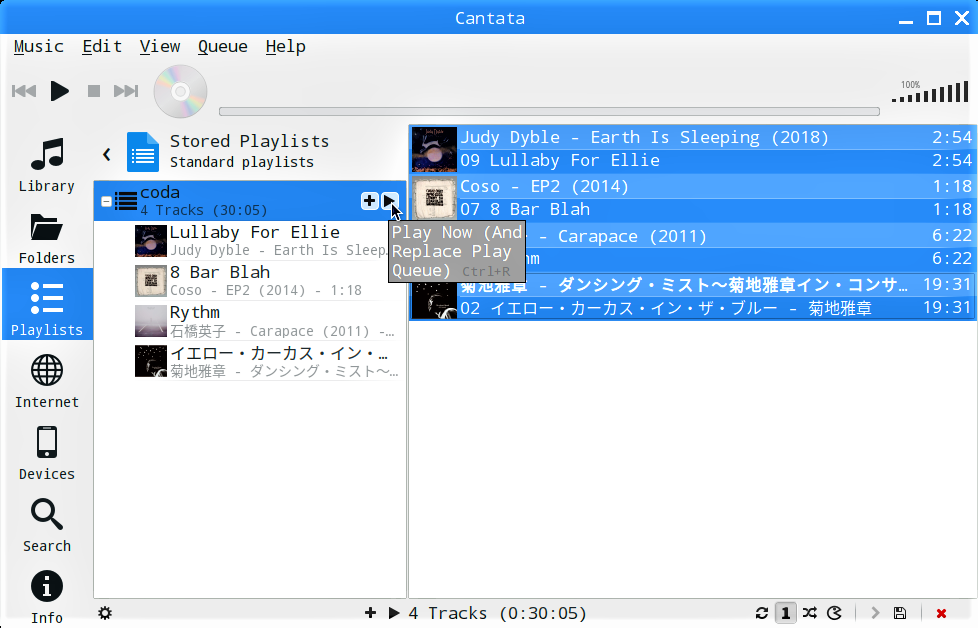Go to the previous track
Viewport: 978px width, 628px height.
pos(24,91)
